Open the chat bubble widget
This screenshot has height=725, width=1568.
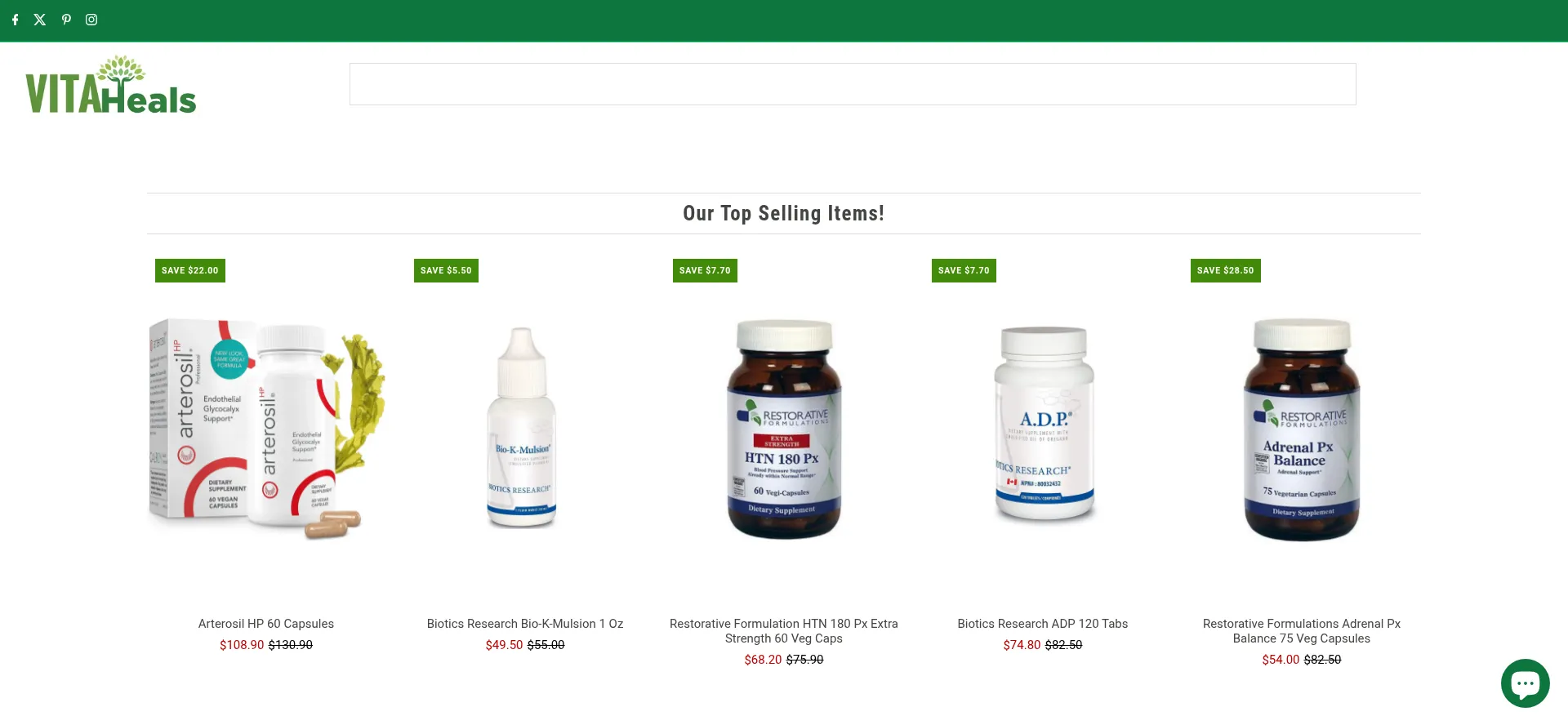1525,683
